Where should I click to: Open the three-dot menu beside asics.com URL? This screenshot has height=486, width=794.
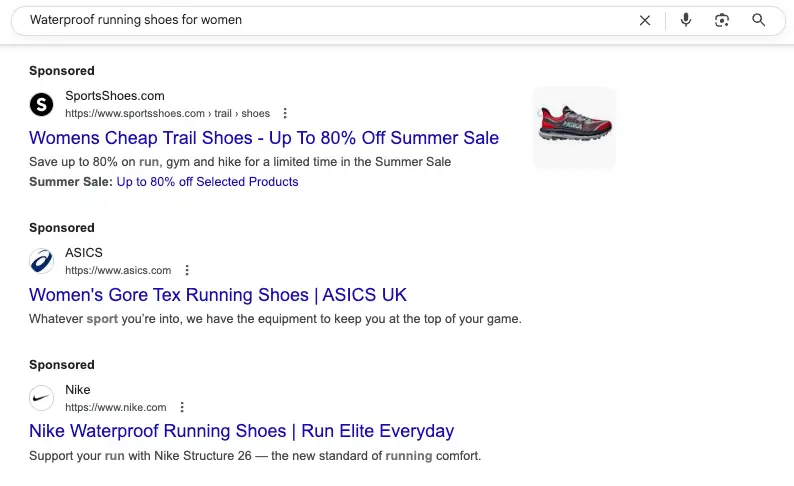pyautogui.click(x=187, y=270)
